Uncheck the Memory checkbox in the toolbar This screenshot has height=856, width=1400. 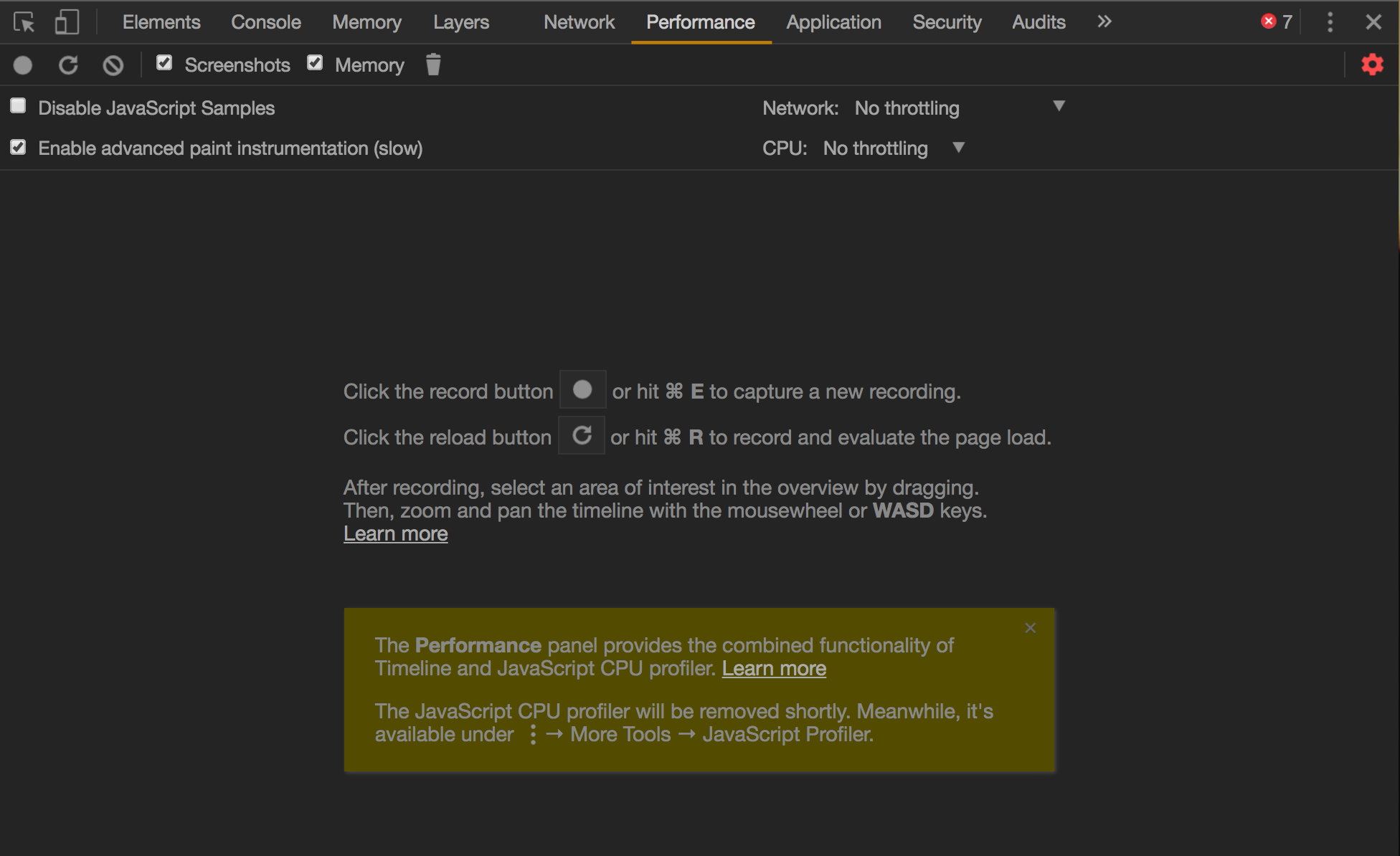click(x=315, y=63)
